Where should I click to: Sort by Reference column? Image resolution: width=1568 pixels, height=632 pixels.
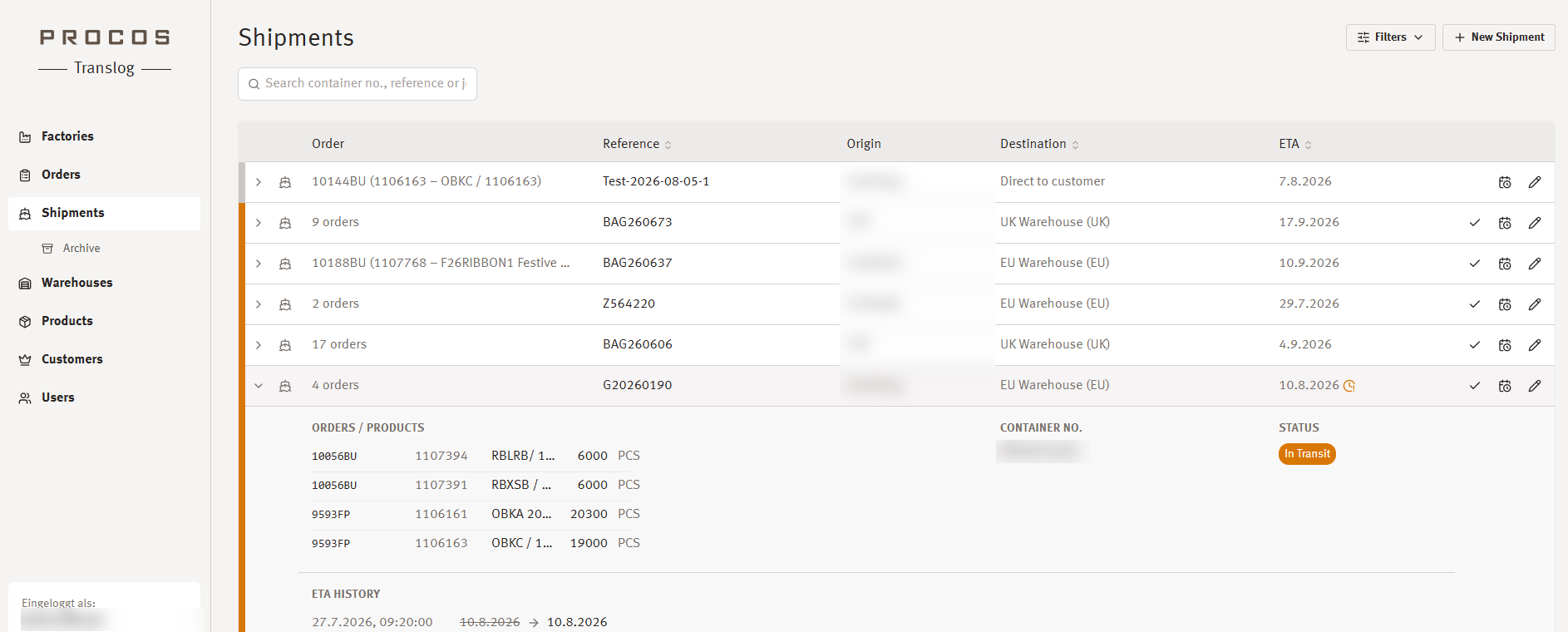[637, 144]
